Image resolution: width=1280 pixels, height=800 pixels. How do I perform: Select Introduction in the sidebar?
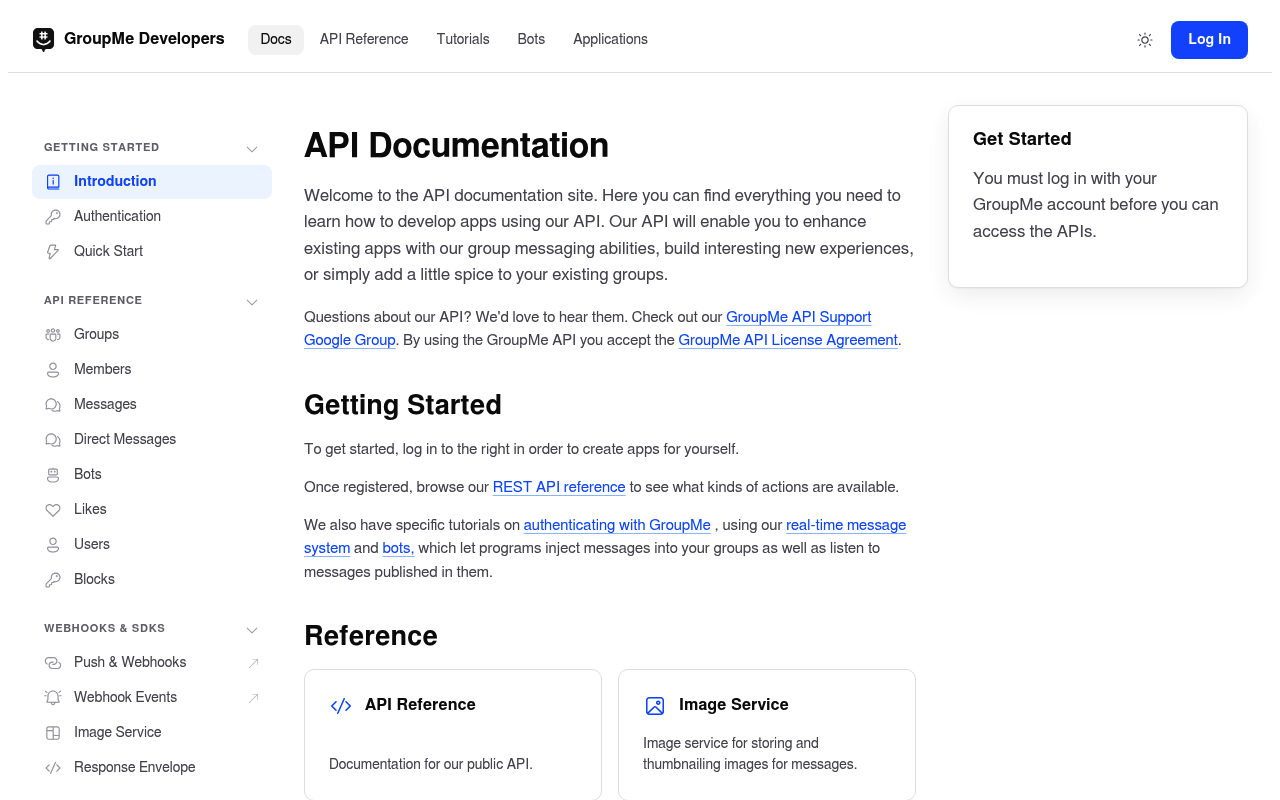[152, 181]
